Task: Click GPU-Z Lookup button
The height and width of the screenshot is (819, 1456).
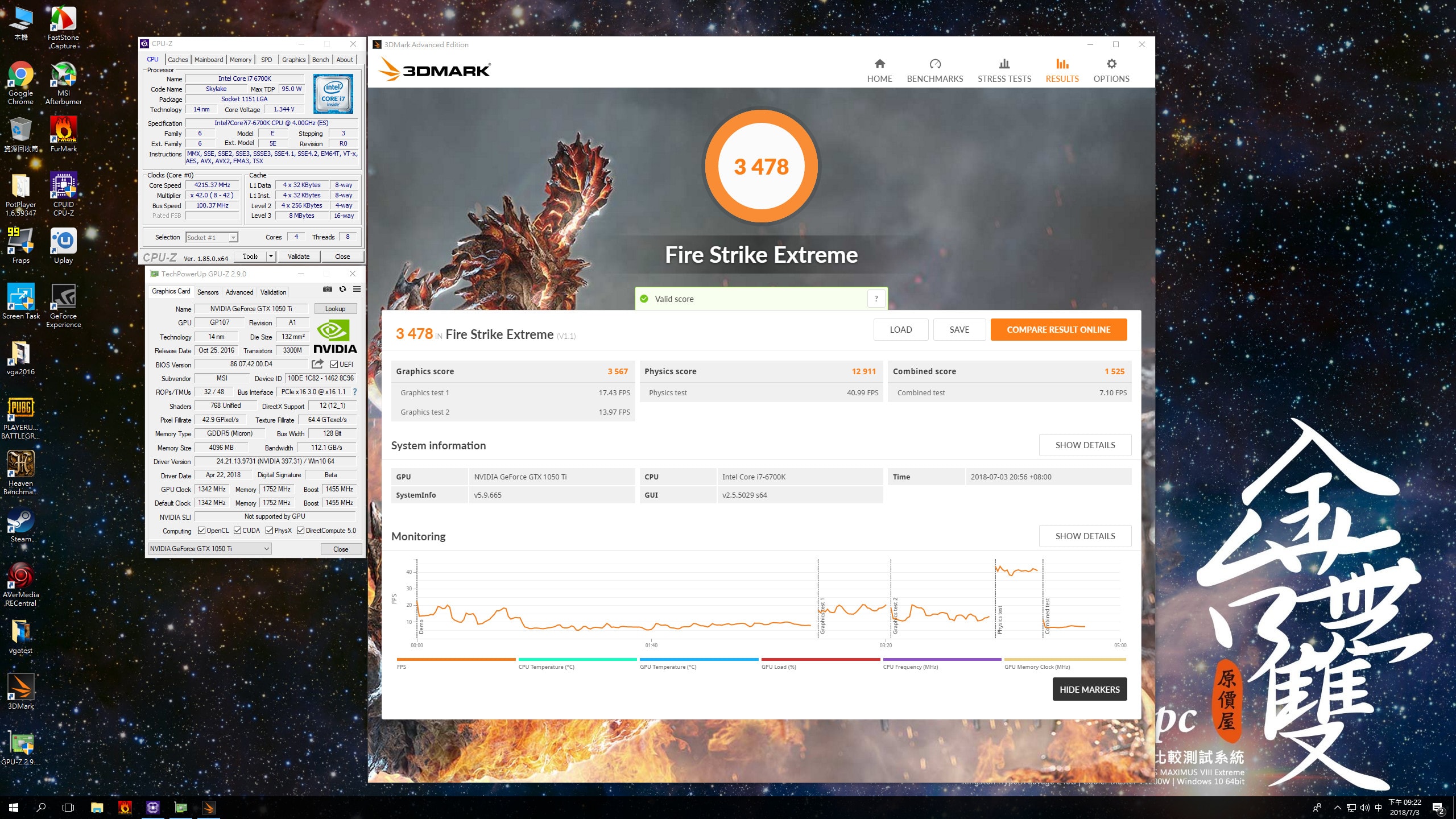Action: click(x=335, y=308)
